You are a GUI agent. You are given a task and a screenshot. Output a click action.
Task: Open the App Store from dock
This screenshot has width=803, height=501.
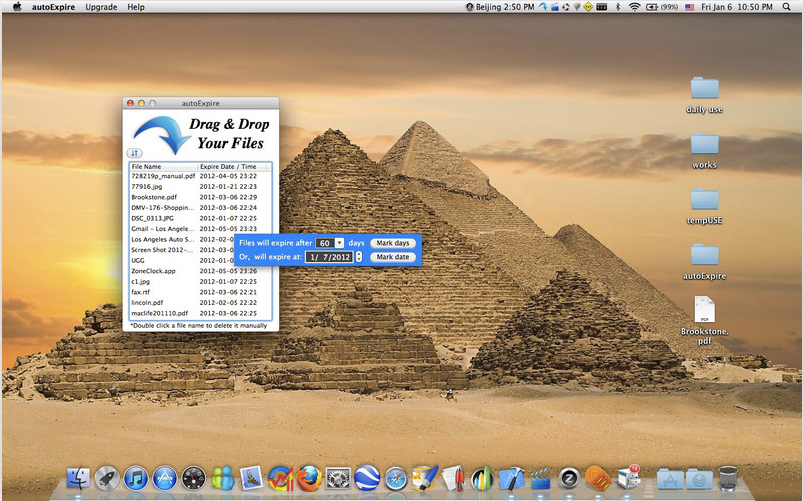point(165,479)
